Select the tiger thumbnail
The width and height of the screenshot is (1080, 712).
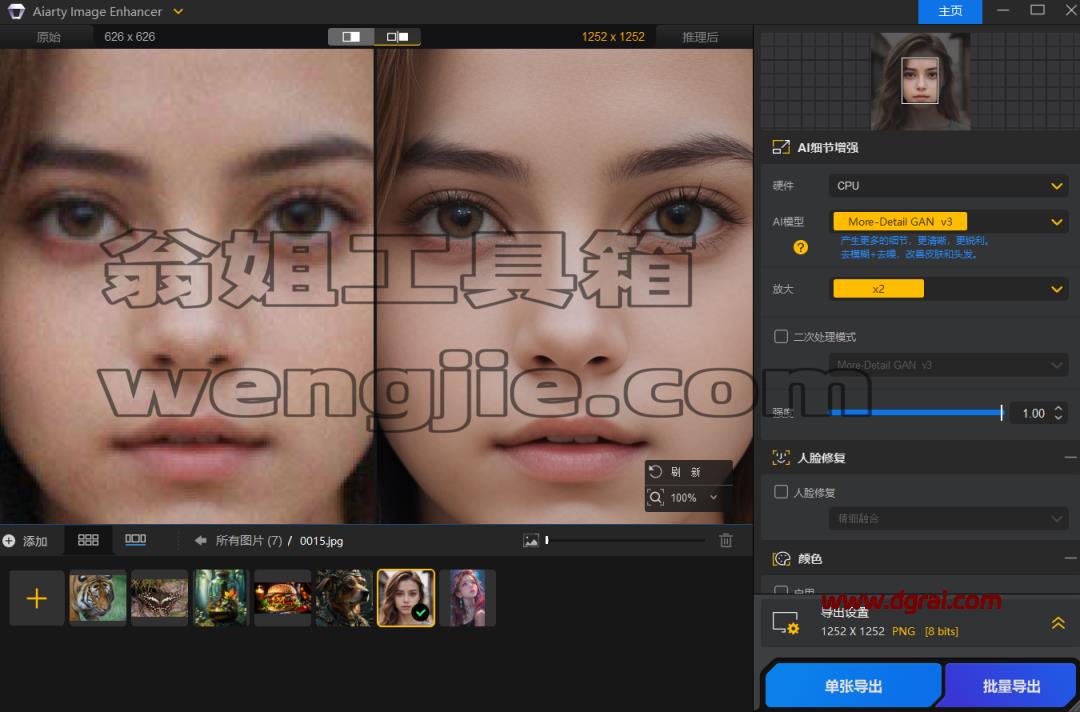[x=98, y=598]
